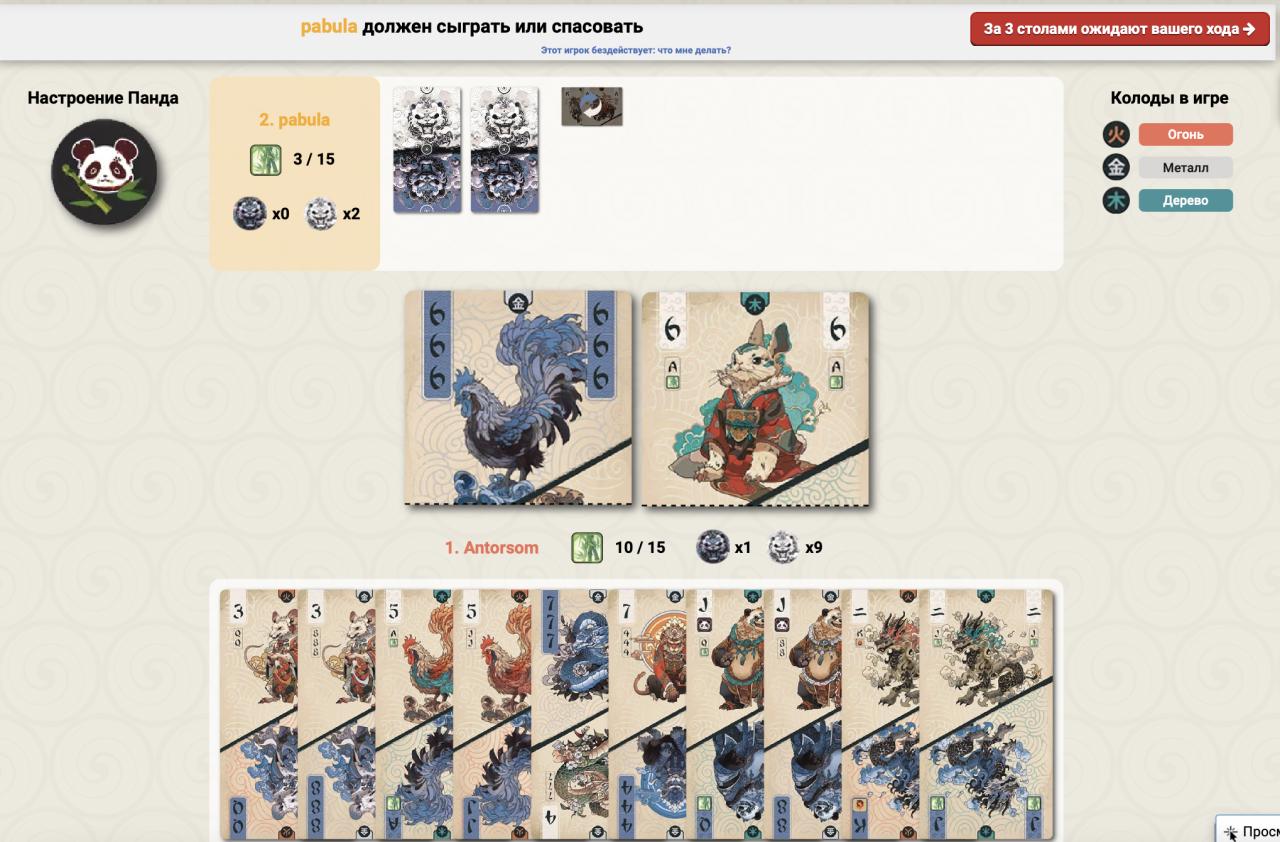Select the Металл deck label
1280x842 pixels.
tap(1185, 167)
